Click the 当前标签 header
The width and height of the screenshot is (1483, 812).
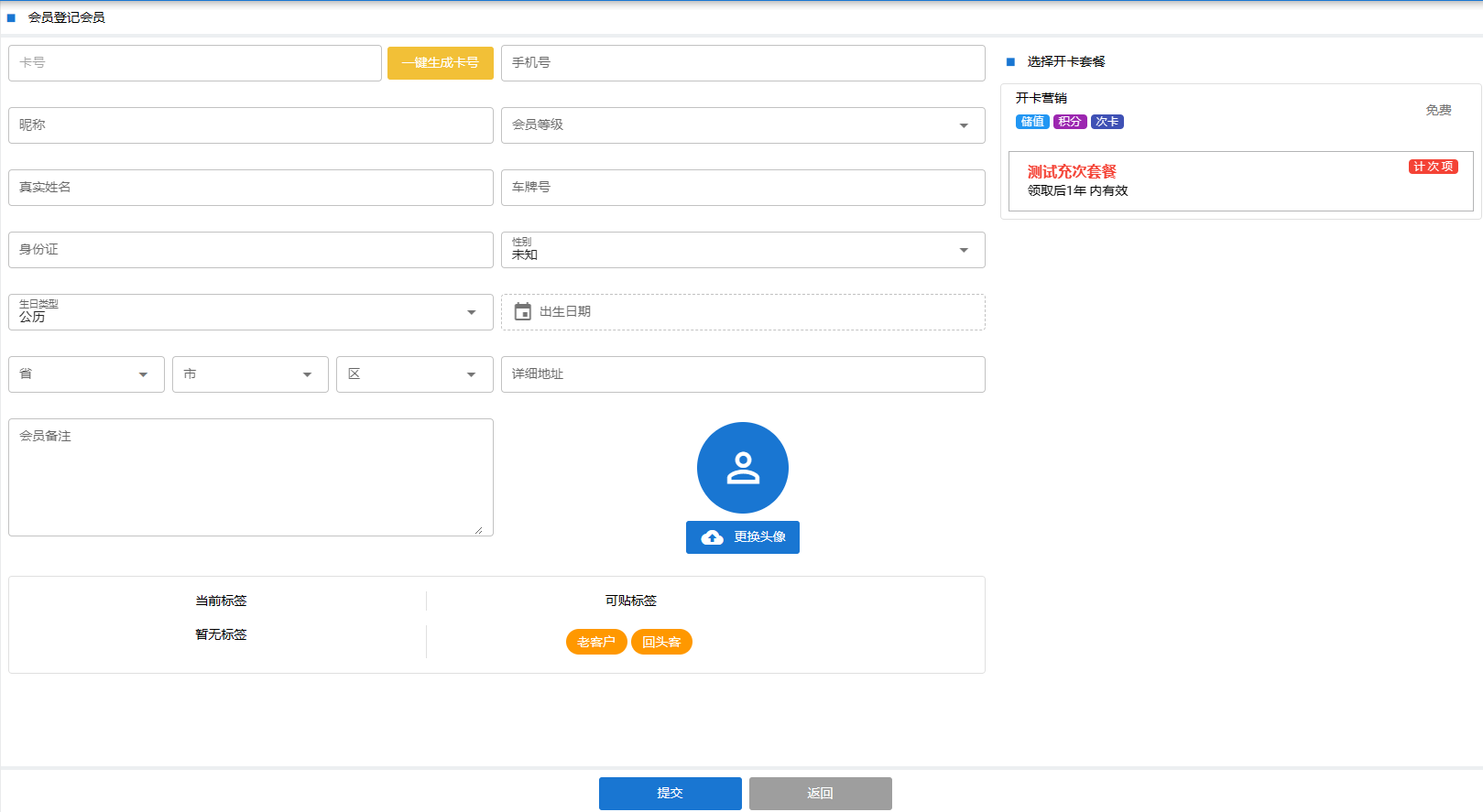[221, 601]
